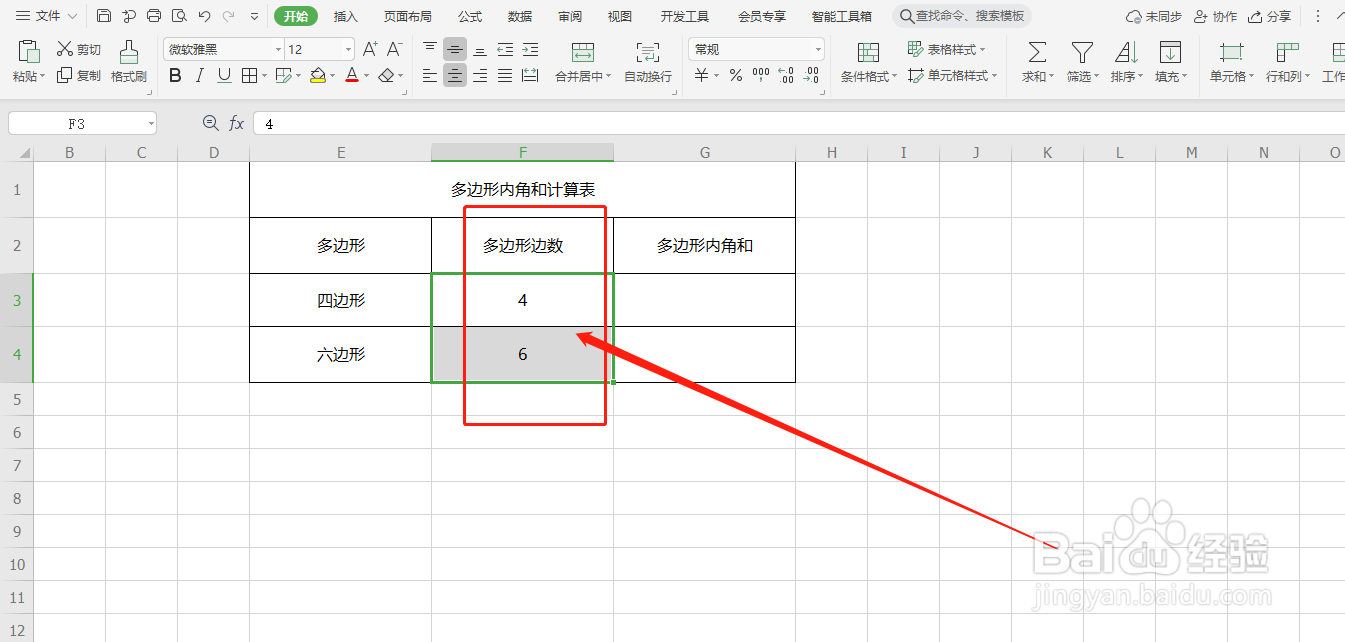
Task: Open the 数据 ribbon tab
Action: tap(520, 16)
